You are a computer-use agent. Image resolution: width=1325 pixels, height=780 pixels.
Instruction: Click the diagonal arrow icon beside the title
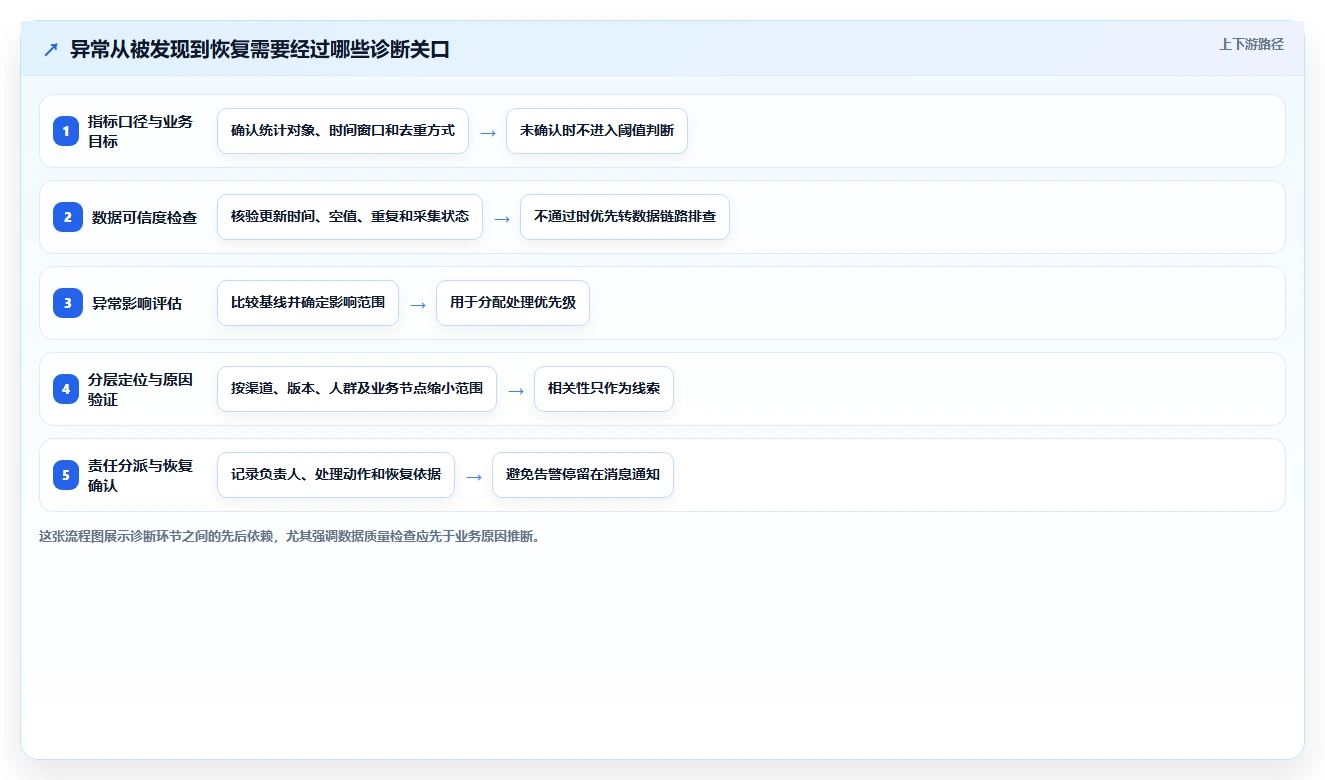pos(51,50)
